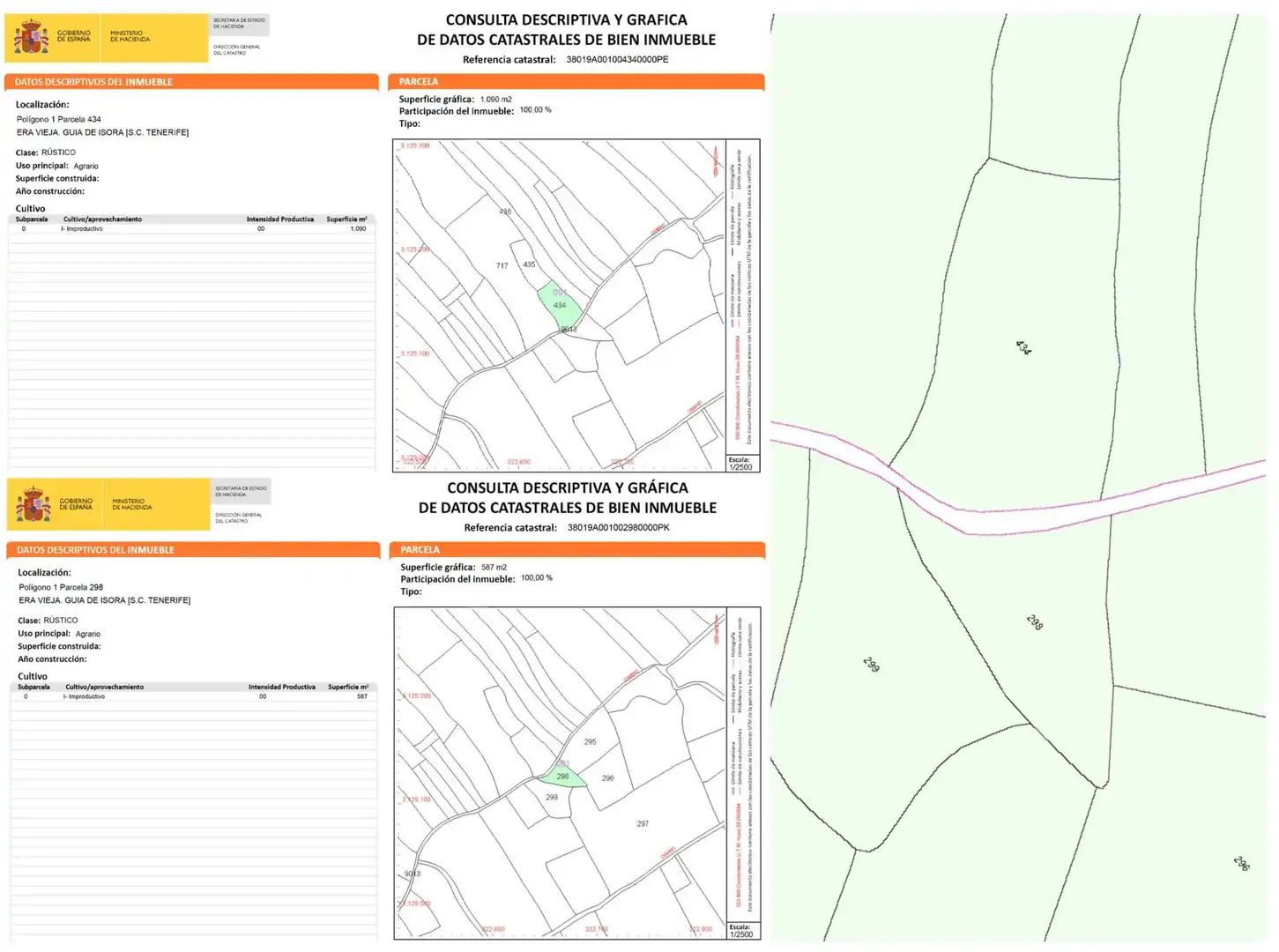The height and width of the screenshot is (952, 1279).
Task: Click surface cell '587' in the lower cultivo table
Action: coord(362,696)
